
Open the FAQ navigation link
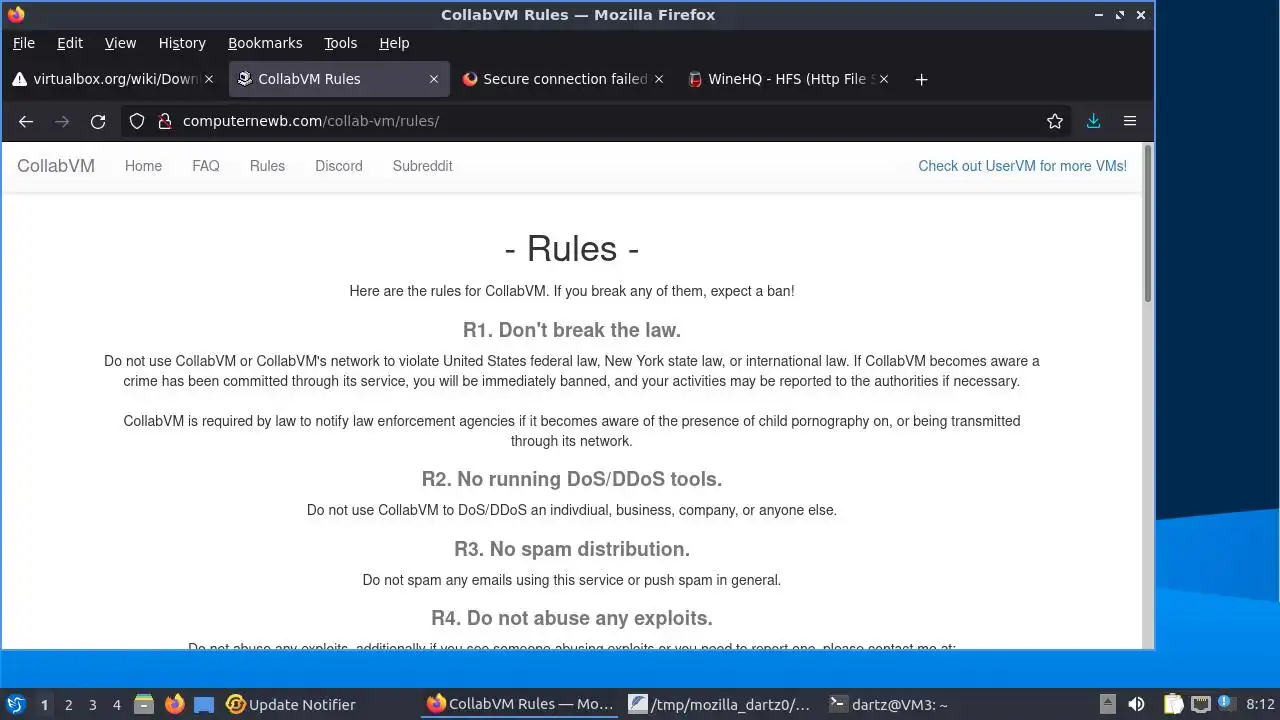[x=206, y=166]
